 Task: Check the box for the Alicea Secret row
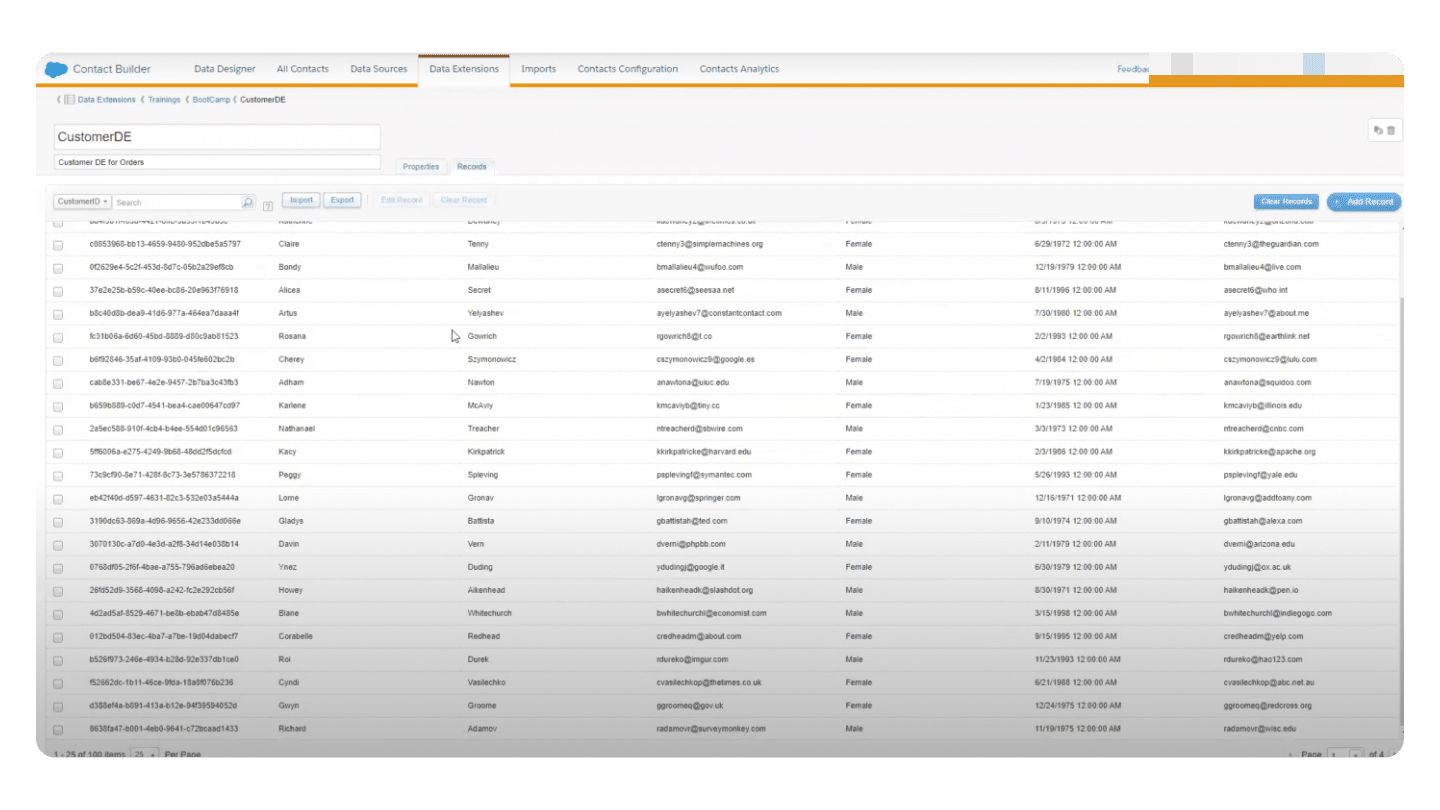(x=58, y=291)
